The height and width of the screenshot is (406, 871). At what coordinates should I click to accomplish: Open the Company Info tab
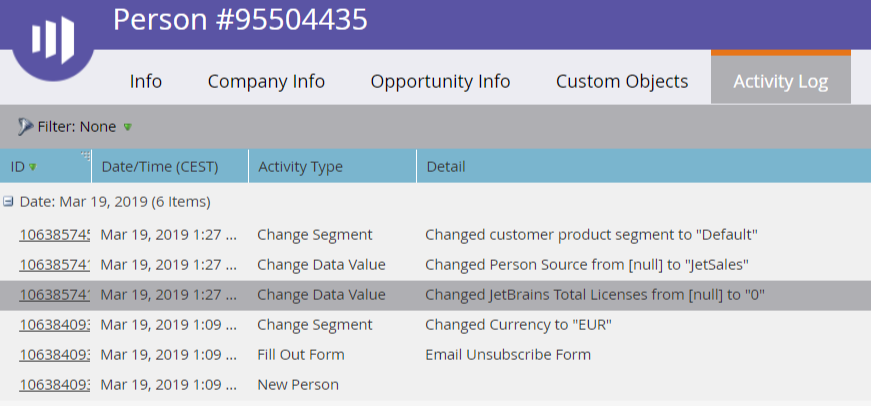[266, 82]
